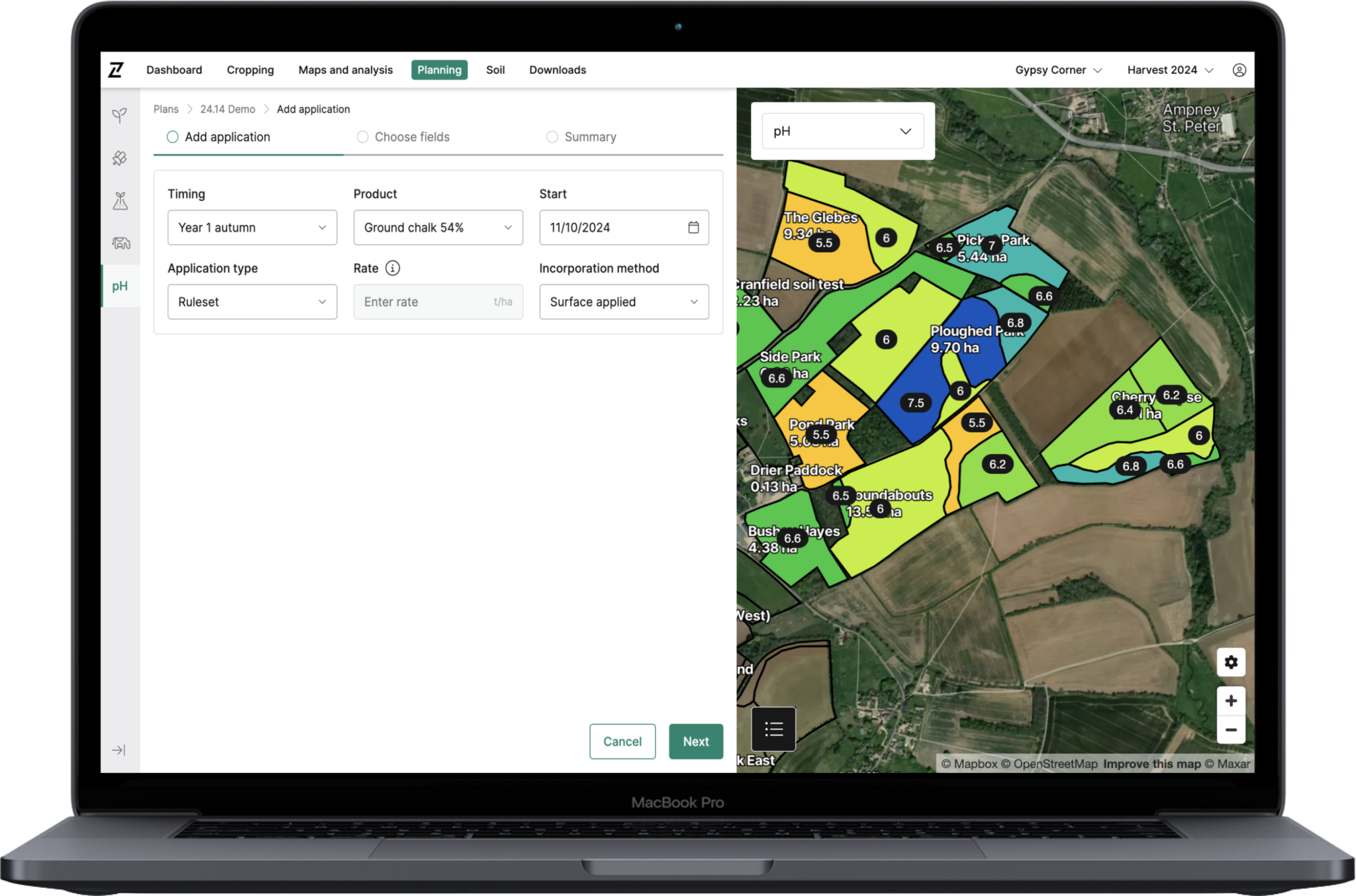Viewport: 1356px width, 896px height.
Task: Open the pH tool in the sidebar
Action: [x=120, y=286]
